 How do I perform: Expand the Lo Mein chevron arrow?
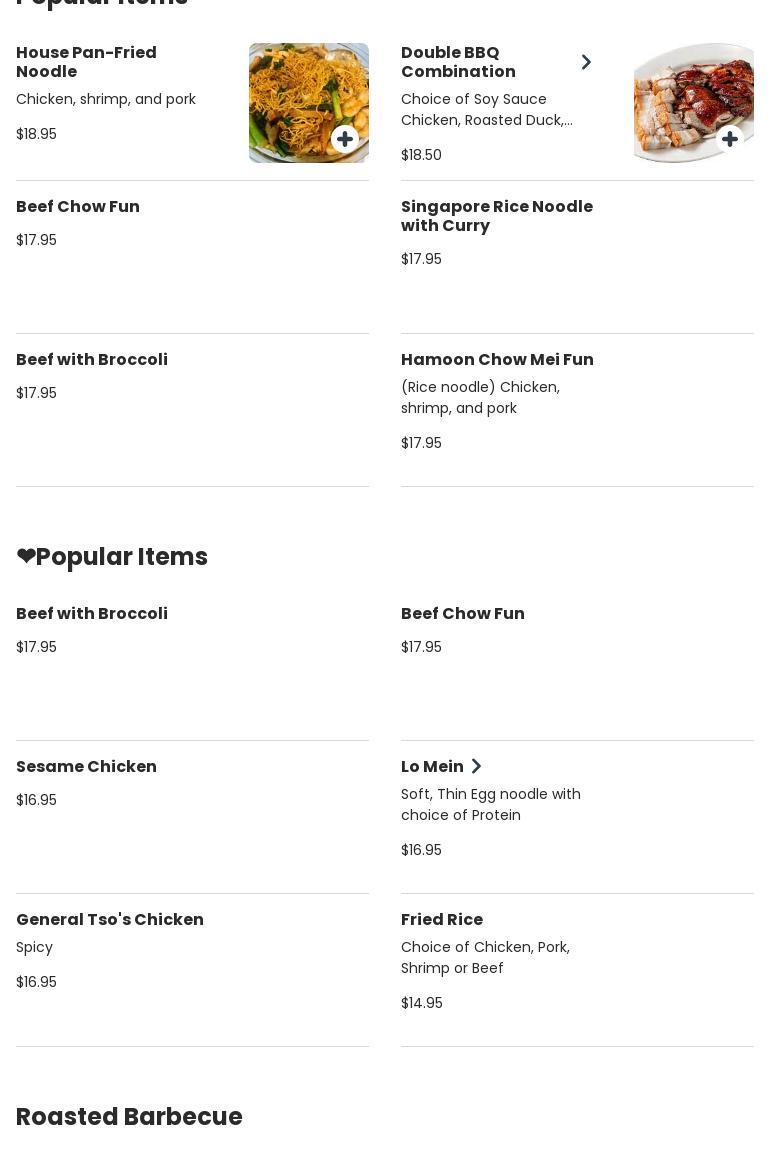(476, 767)
